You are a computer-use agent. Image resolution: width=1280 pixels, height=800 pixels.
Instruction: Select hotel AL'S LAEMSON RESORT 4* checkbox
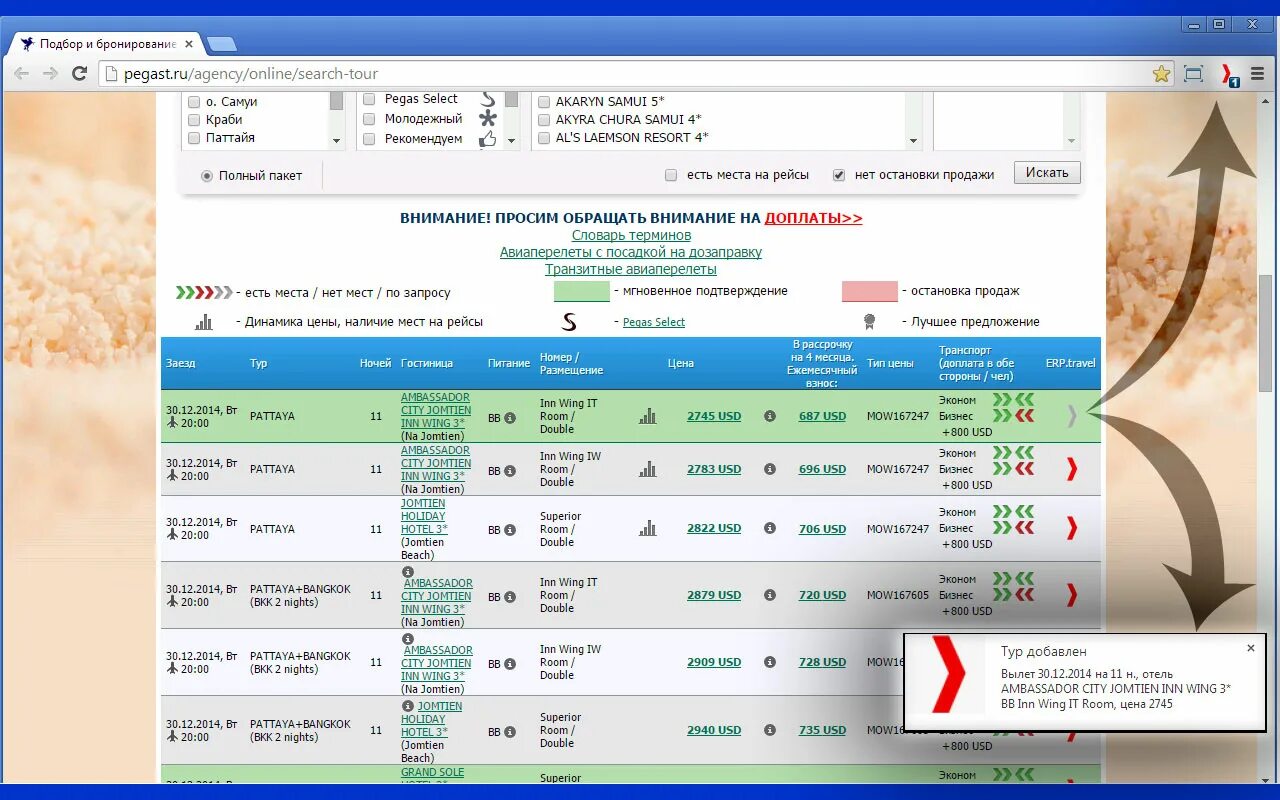coord(544,138)
